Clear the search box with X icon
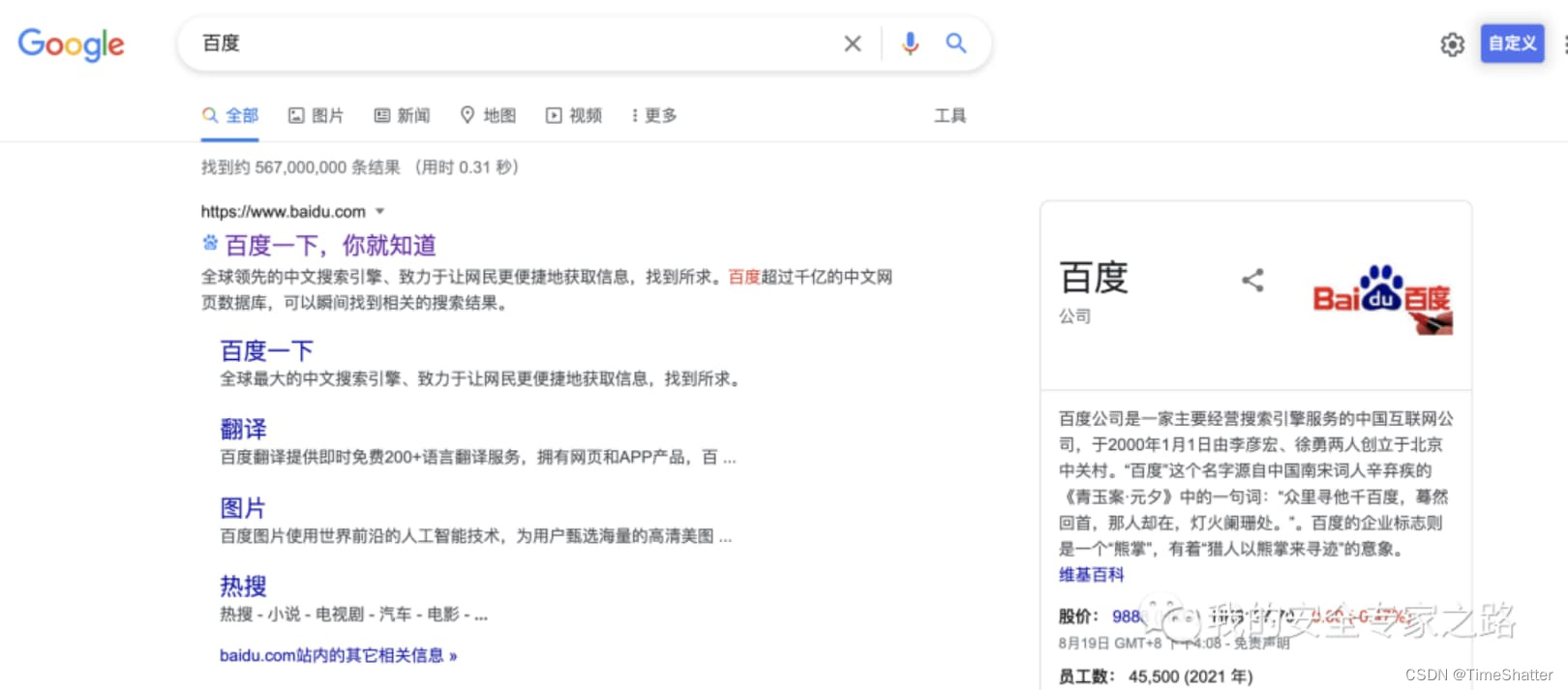1568x690 pixels. pyautogui.click(x=853, y=44)
